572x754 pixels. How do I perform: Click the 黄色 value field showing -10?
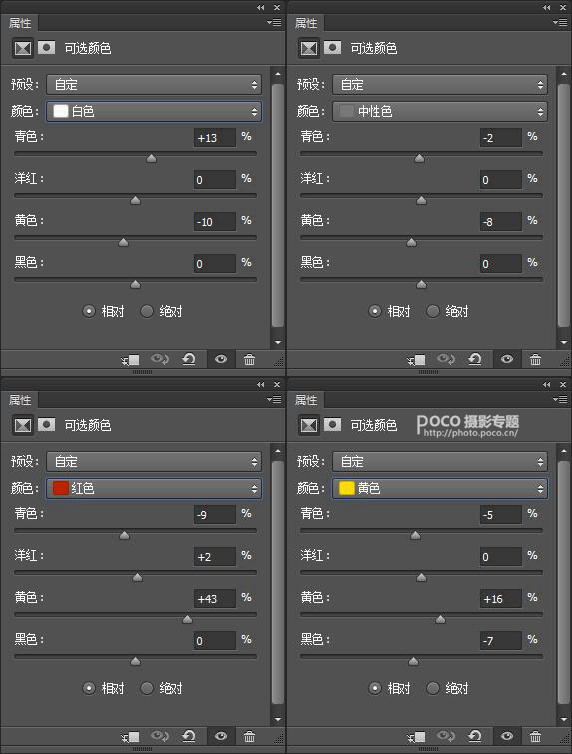click(215, 222)
